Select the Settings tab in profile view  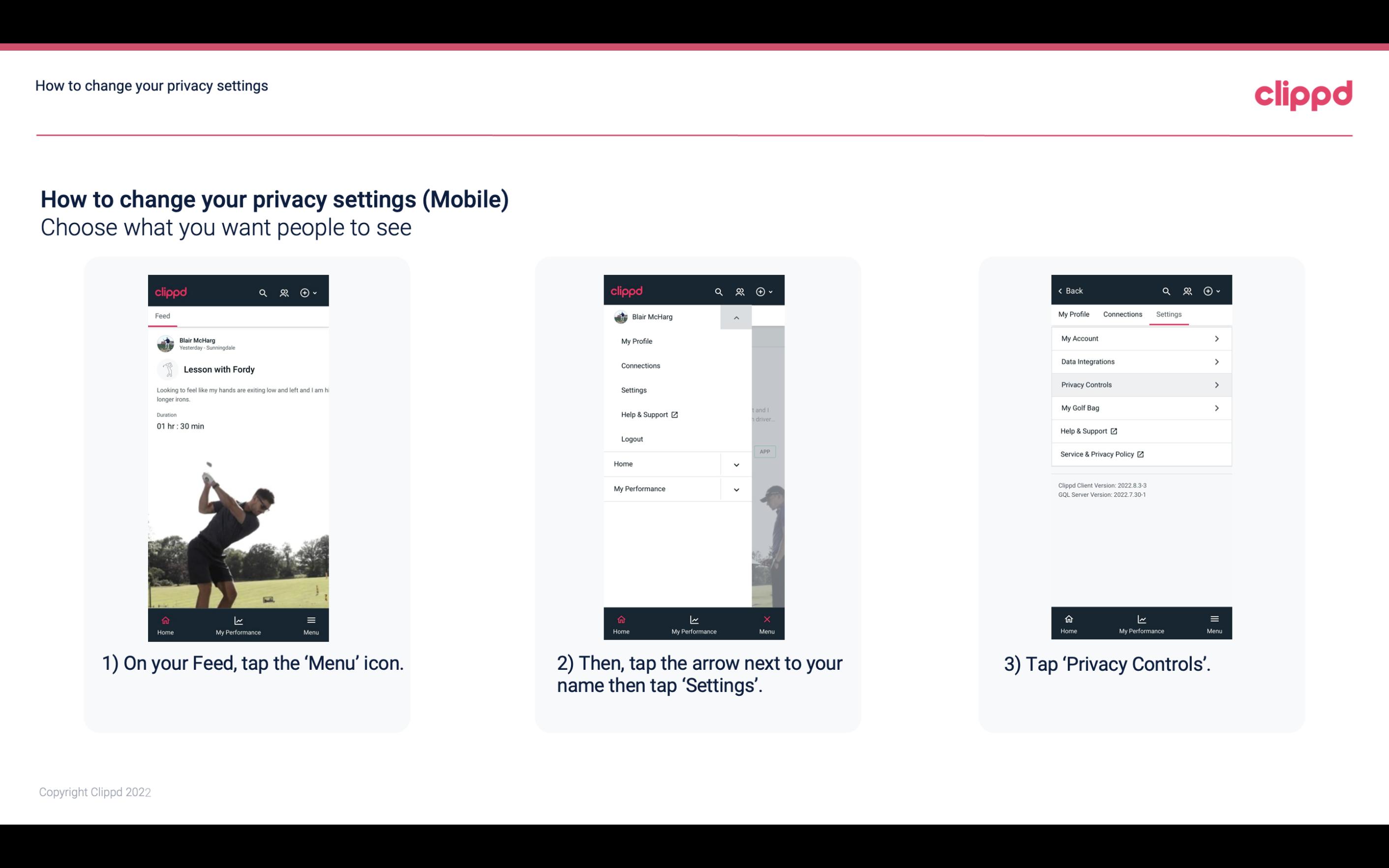[1169, 314]
